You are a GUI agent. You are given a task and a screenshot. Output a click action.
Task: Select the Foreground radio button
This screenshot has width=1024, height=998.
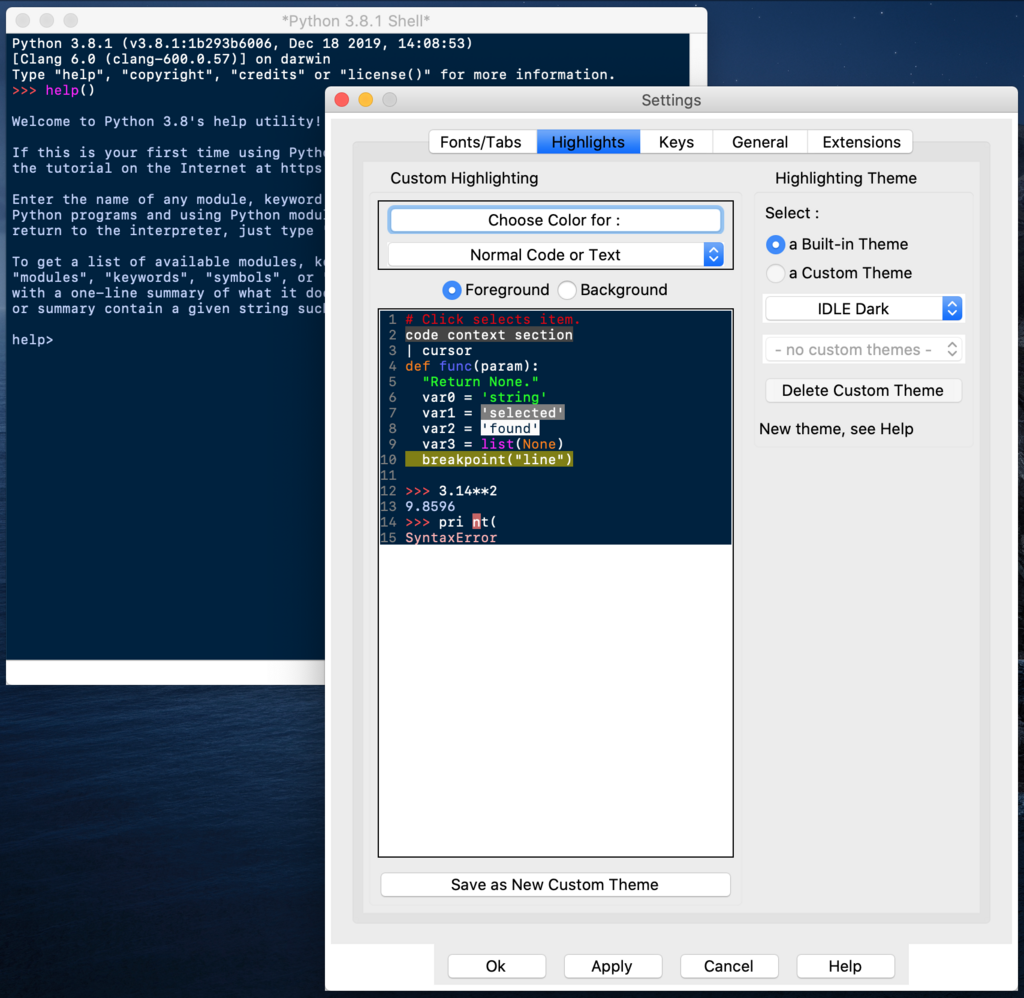pyautogui.click(x=451, y=290)
